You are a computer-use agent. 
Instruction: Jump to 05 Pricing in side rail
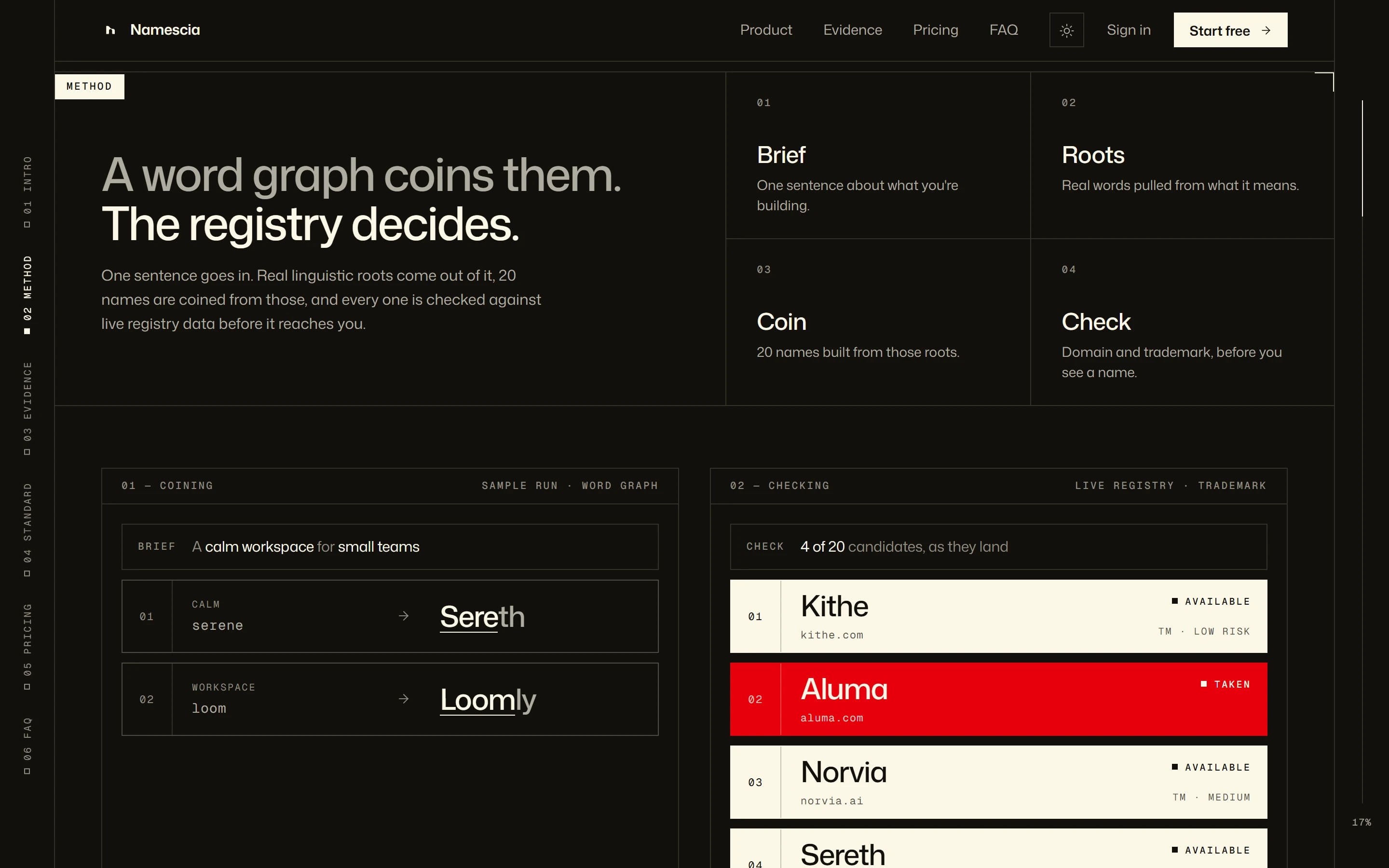(27, 646)
